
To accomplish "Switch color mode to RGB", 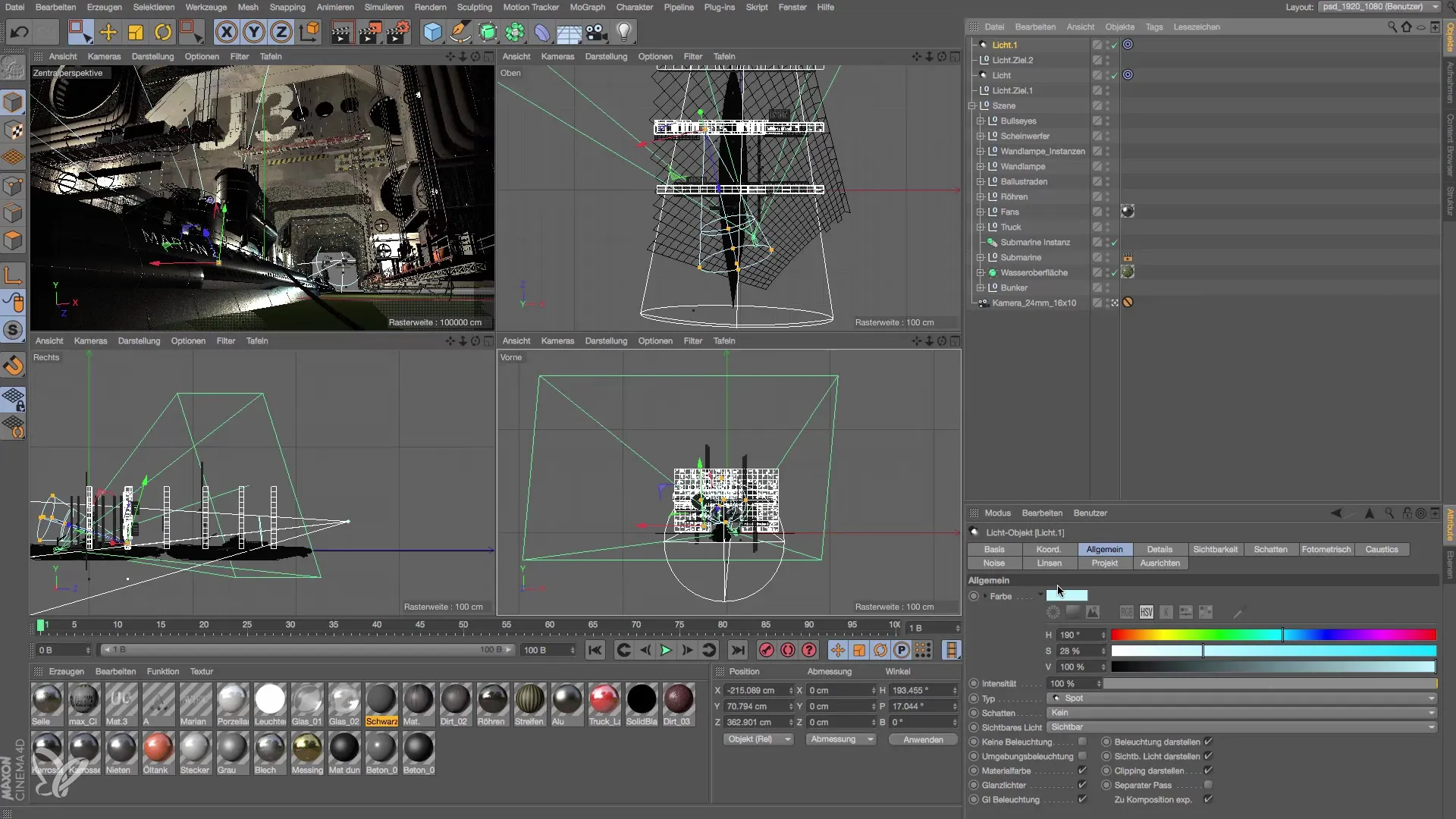I will (x=1127, y=612).
